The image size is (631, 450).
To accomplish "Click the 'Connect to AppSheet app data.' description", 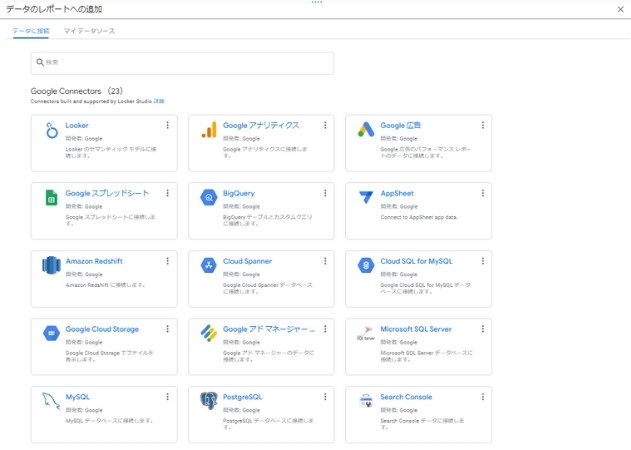I will click(x=419, y=217).
